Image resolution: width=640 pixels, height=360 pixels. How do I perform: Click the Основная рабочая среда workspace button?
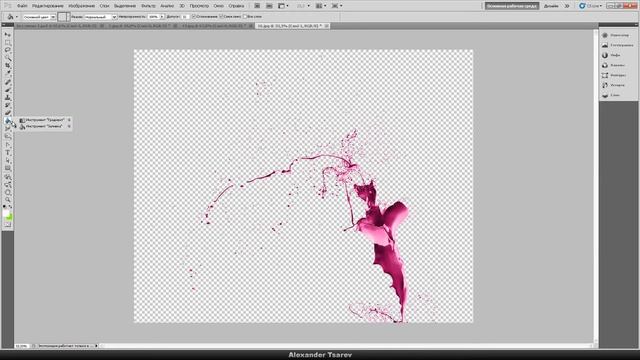pyautogui.click(x=512, y=6)
